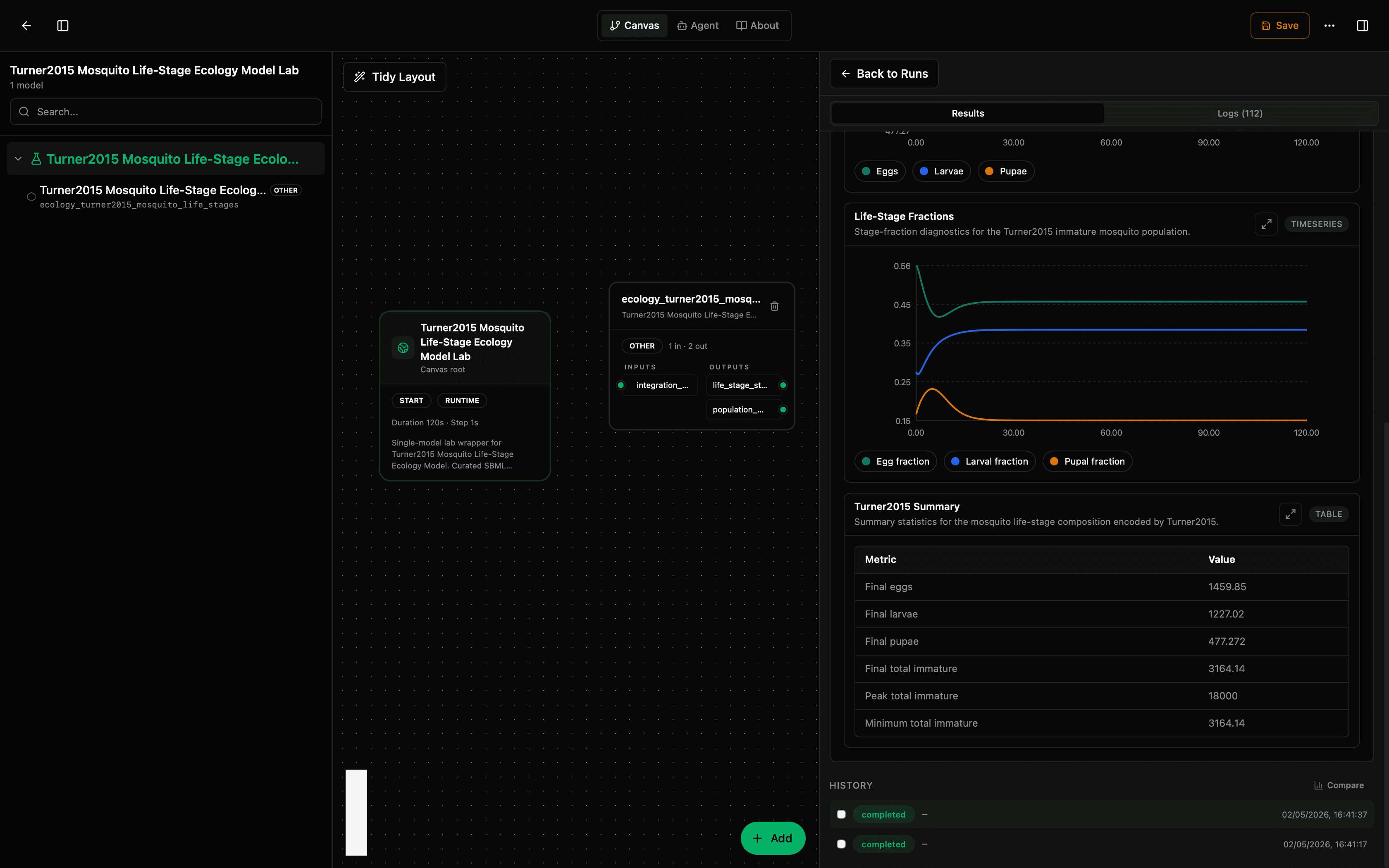
Task: Toggle the right sidebar panel icon
Action: tap(1362, 25)
